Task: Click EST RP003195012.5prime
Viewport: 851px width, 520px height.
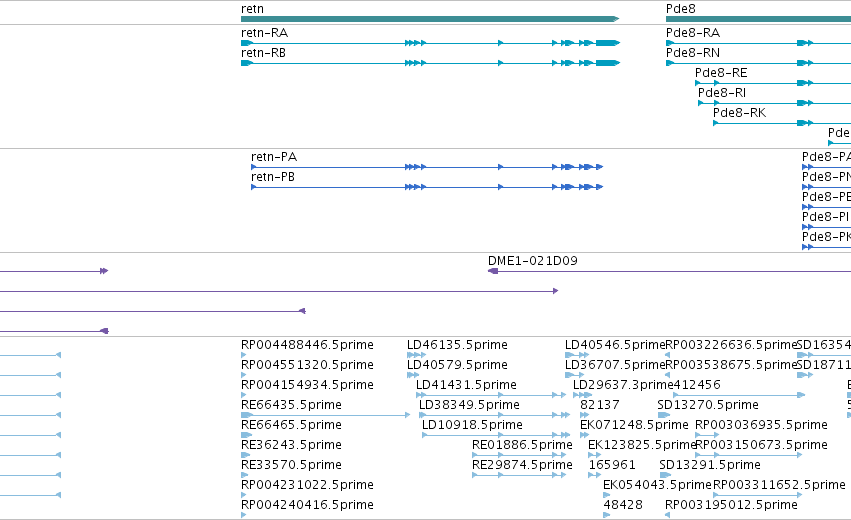Action: point(731,505)
